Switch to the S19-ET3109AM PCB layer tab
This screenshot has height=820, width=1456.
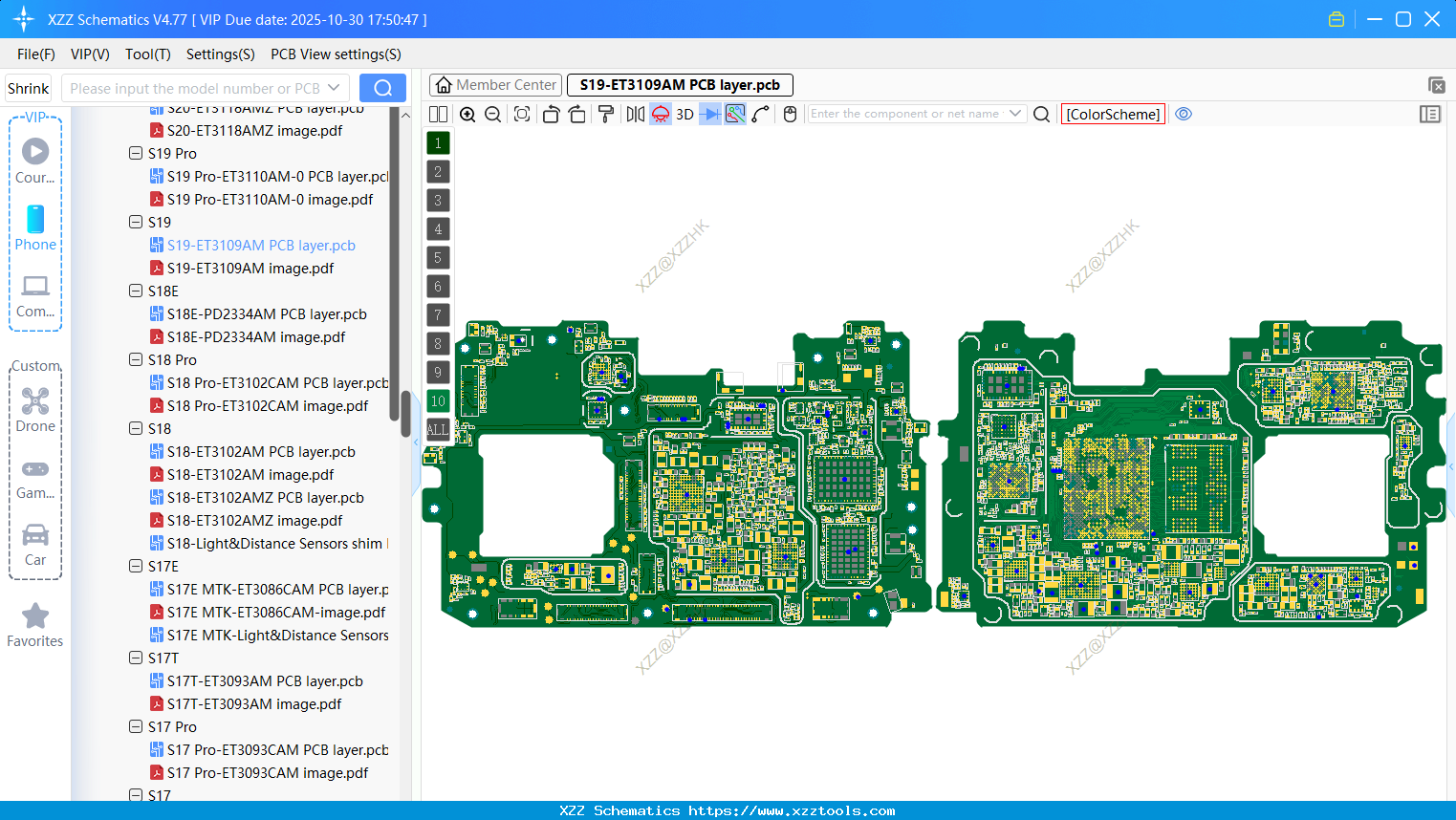(x=679, y=84)
